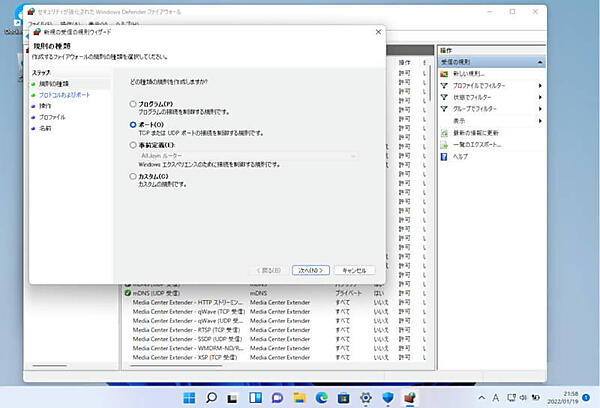Click the < 戻る(B) button
600x408 pixels.
269,270
